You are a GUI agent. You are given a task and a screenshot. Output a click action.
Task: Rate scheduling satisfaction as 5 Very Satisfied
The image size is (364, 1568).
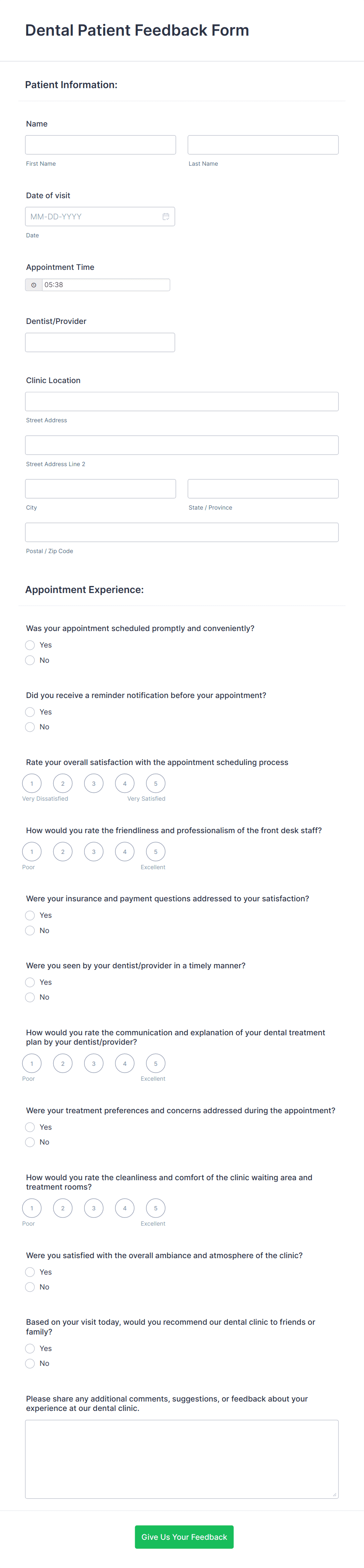point(155,783)
